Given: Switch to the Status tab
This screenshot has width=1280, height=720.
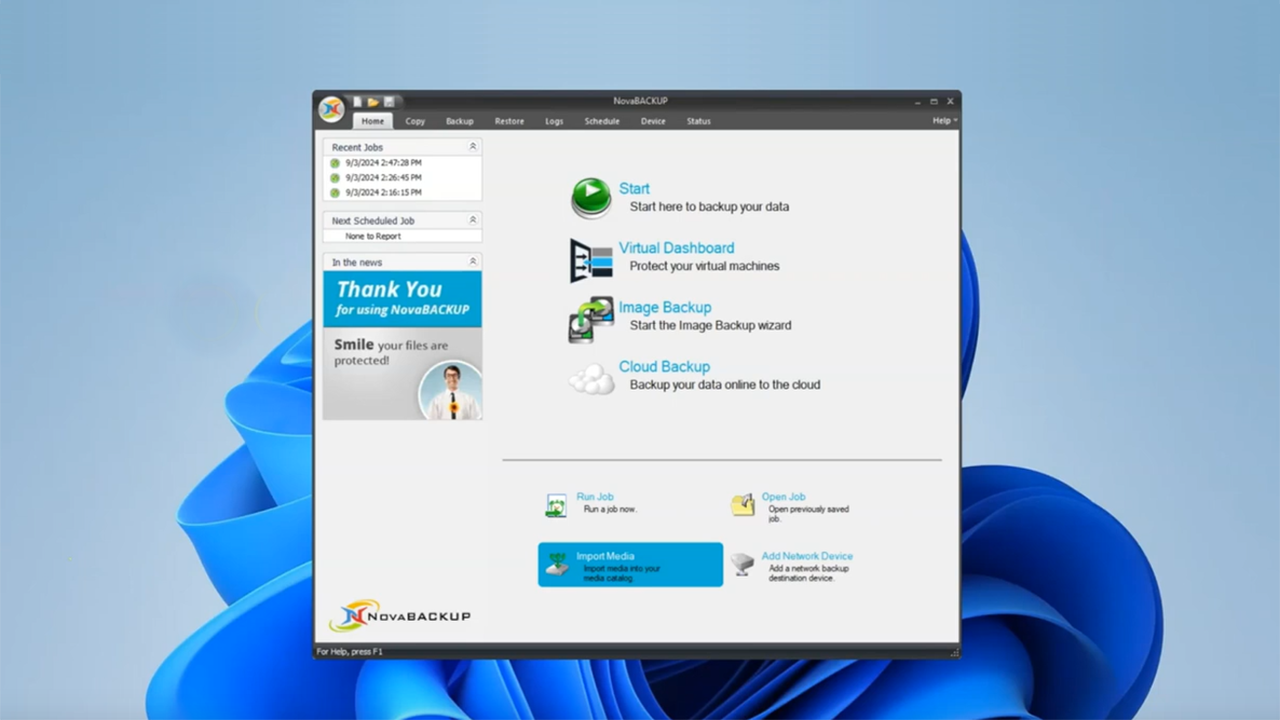Looking at the screenshot, I should pos(699,121).
